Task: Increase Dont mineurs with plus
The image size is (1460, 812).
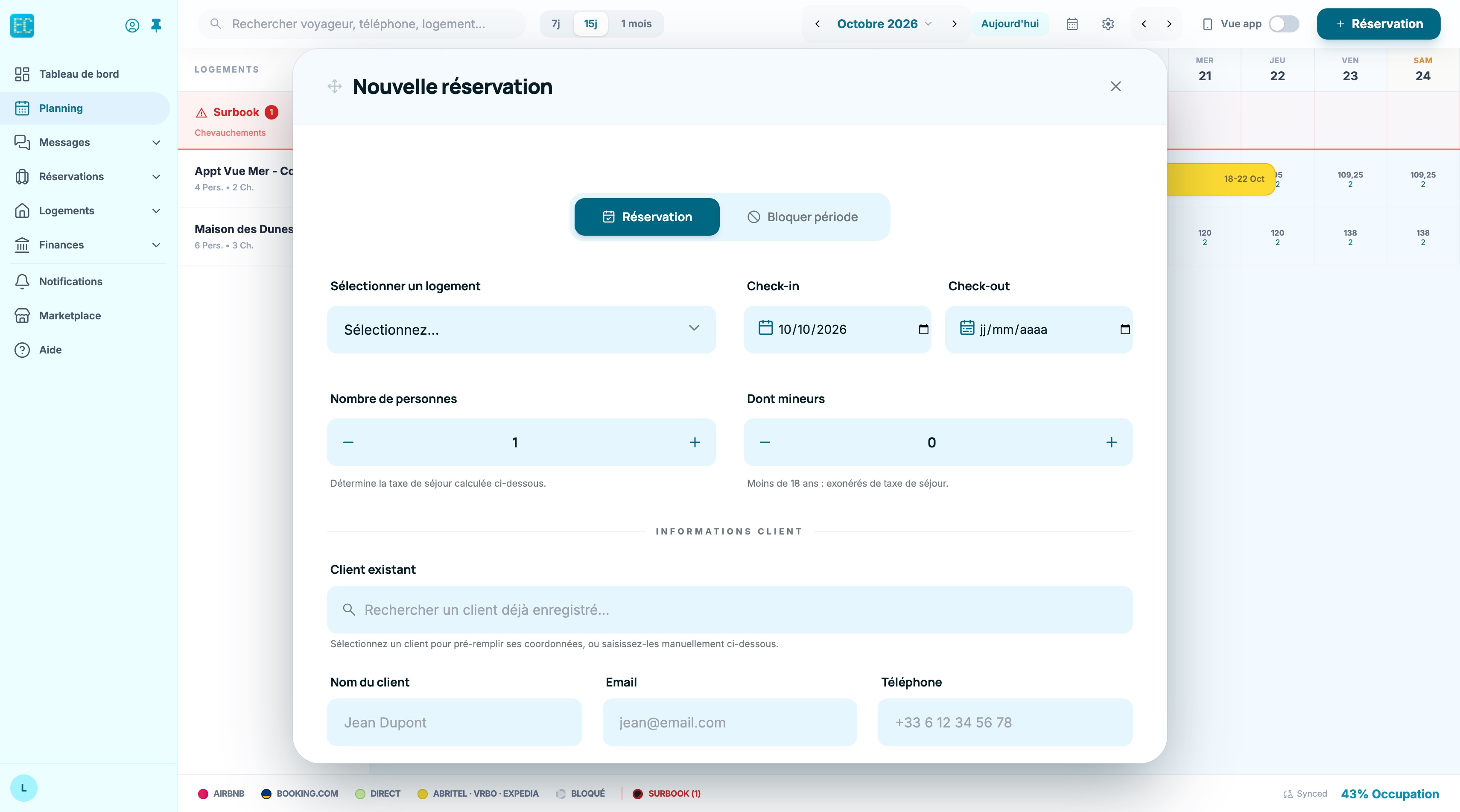Action: pyautogui.click(x=1112, y=442)
